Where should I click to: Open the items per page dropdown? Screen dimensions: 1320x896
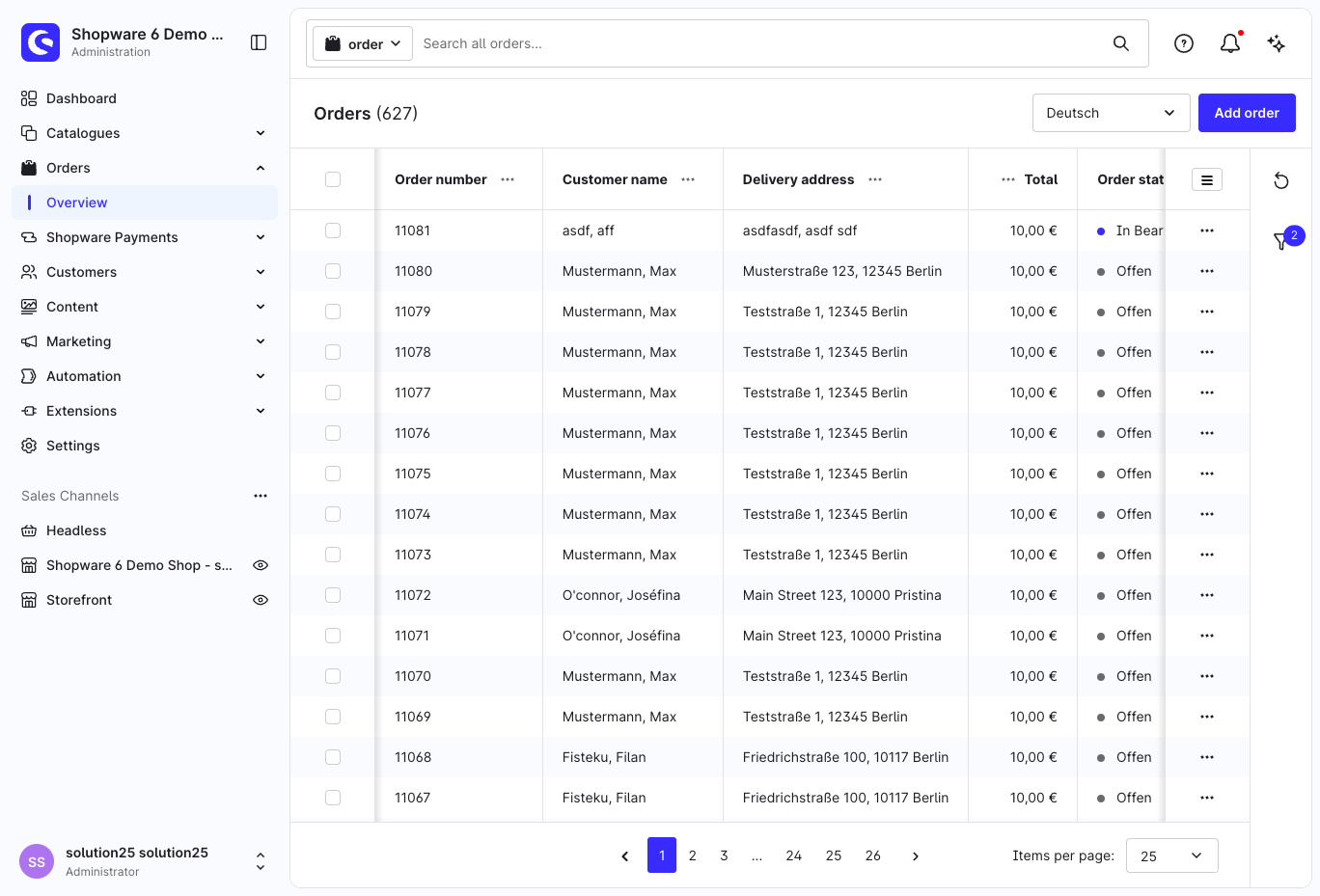coord(1172,855)
